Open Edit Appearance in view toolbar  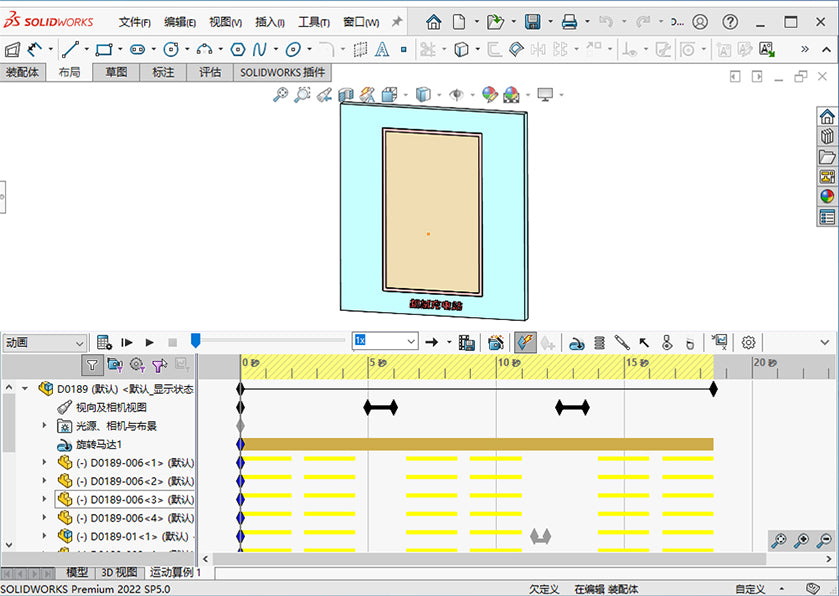tap(490, 95)
